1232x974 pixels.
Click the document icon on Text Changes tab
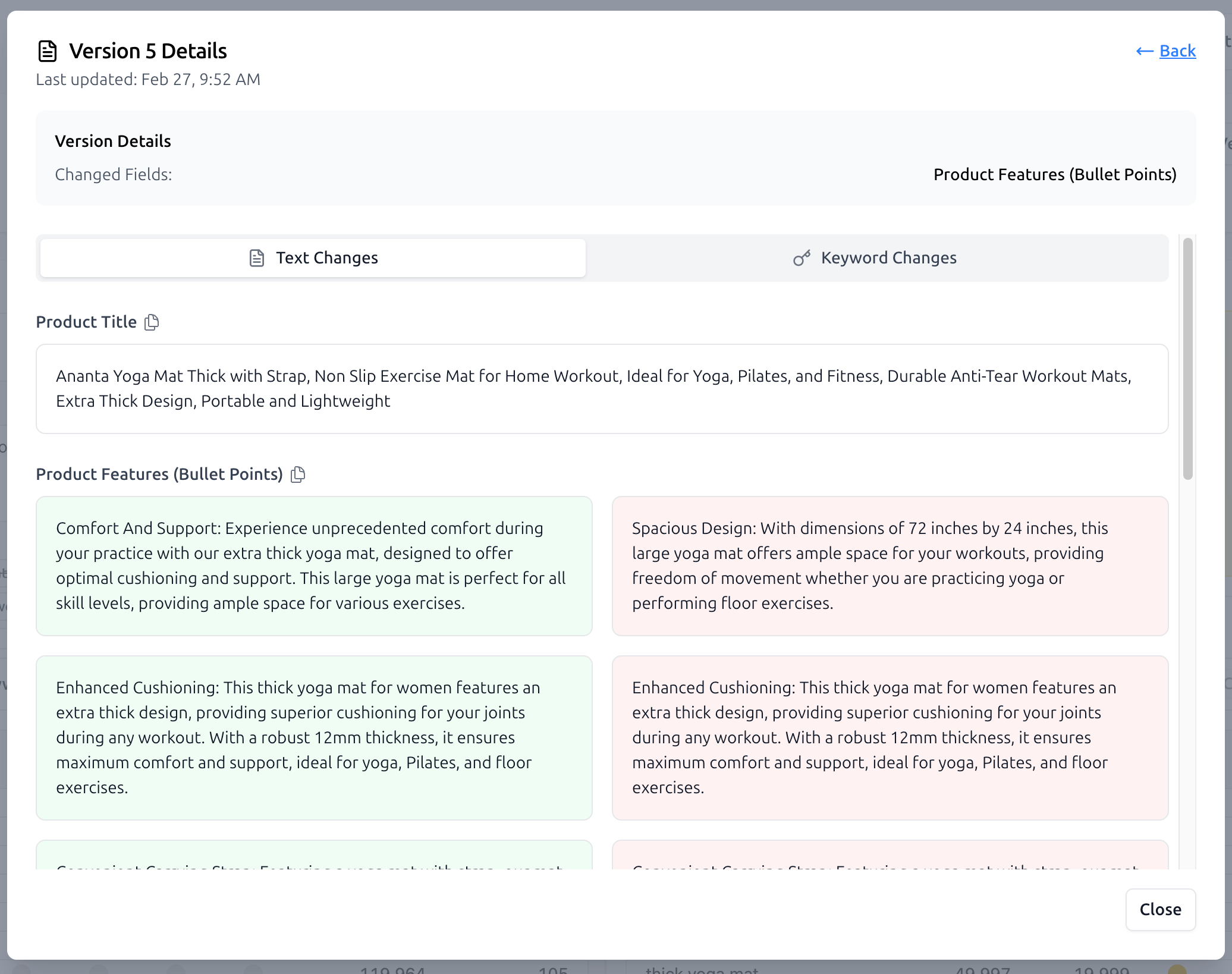[x=256, y=257]
